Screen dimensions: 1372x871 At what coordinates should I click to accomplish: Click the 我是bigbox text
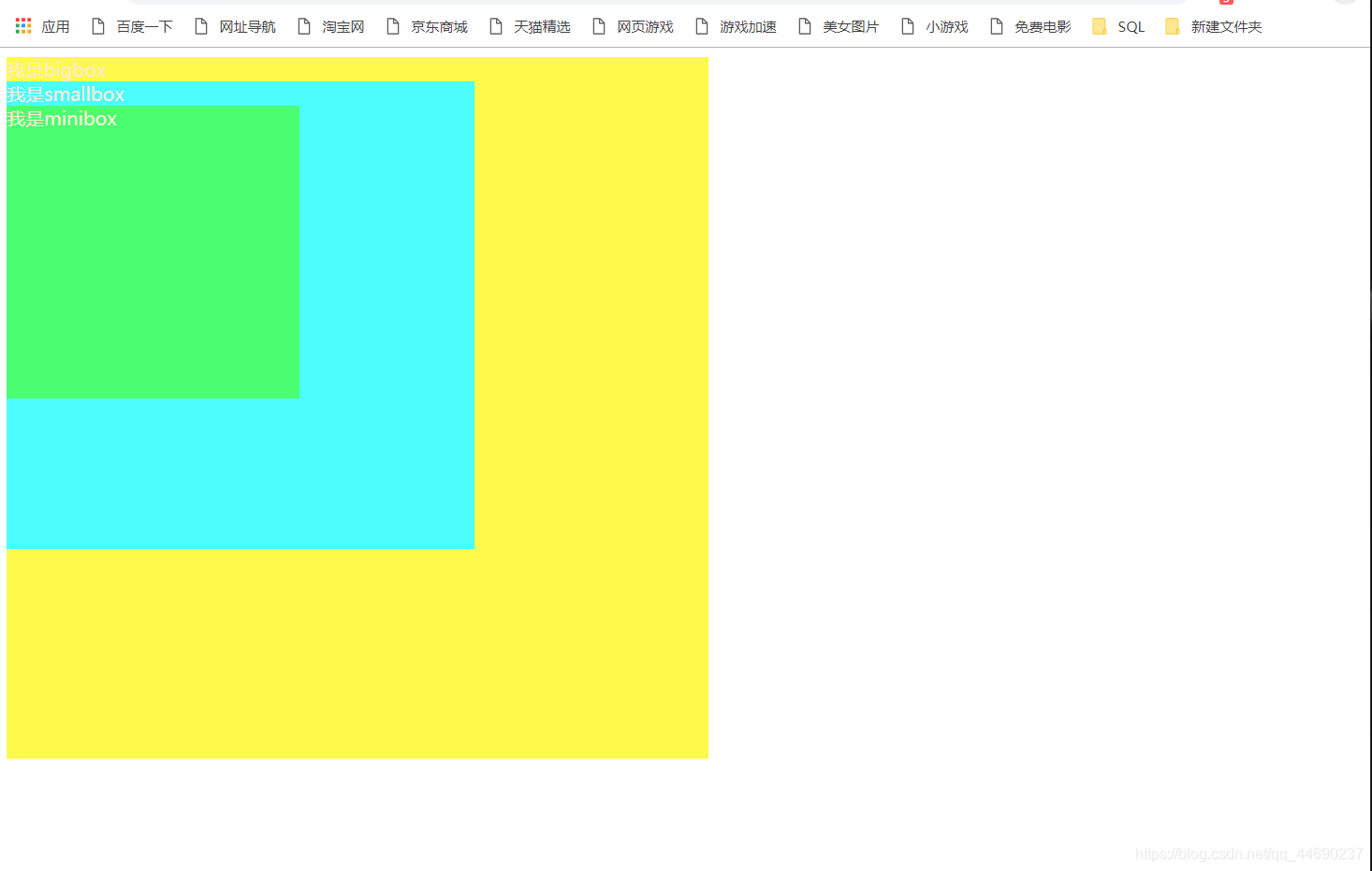point(56,70)
